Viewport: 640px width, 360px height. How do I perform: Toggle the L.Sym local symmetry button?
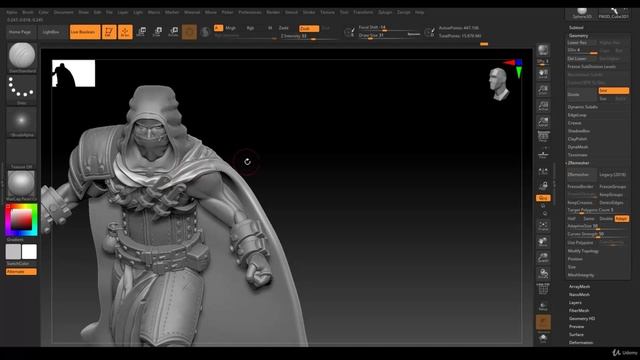(x=543, y=172)
